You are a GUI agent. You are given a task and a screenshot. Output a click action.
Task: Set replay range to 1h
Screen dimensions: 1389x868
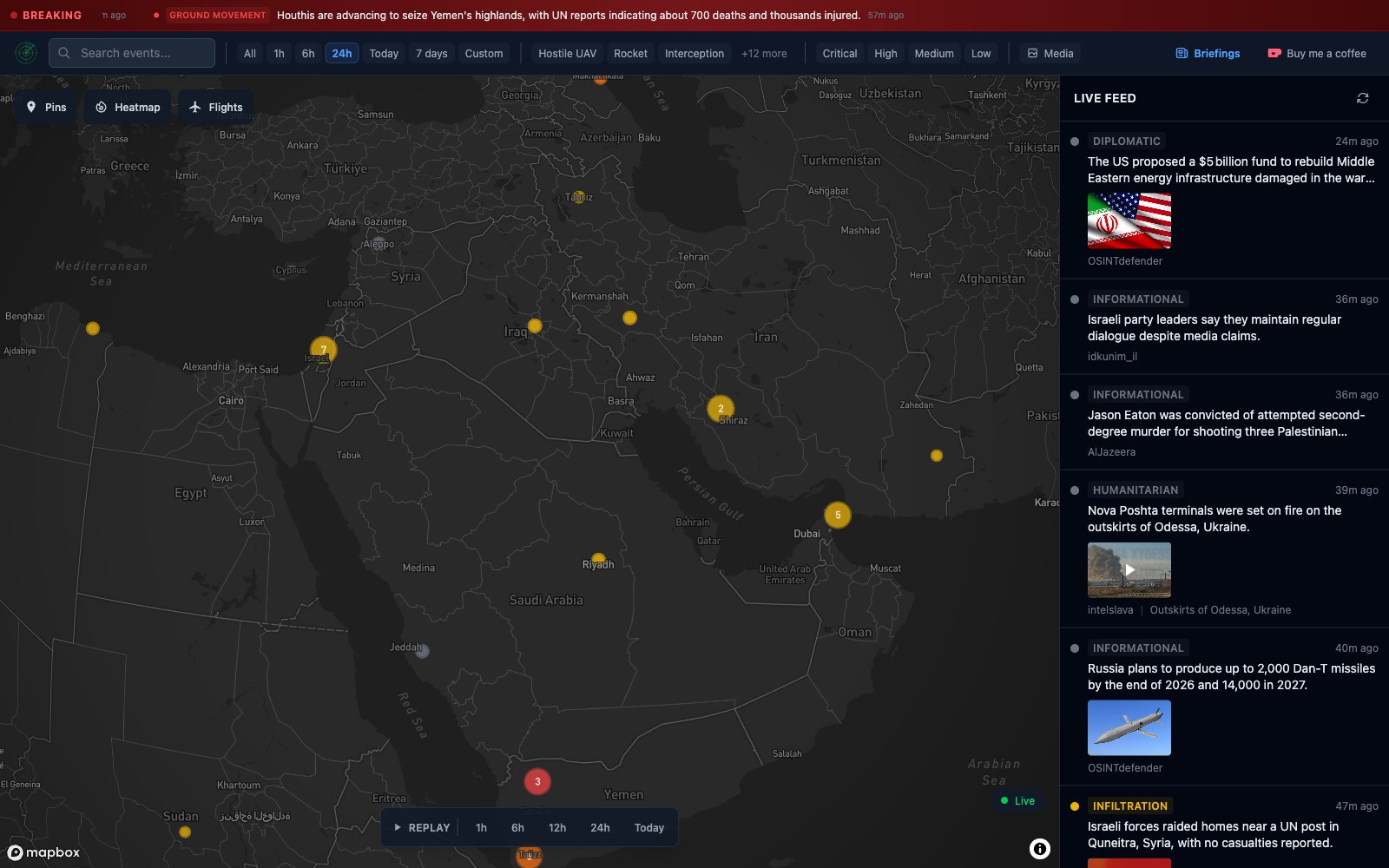(x=481, y=827)
